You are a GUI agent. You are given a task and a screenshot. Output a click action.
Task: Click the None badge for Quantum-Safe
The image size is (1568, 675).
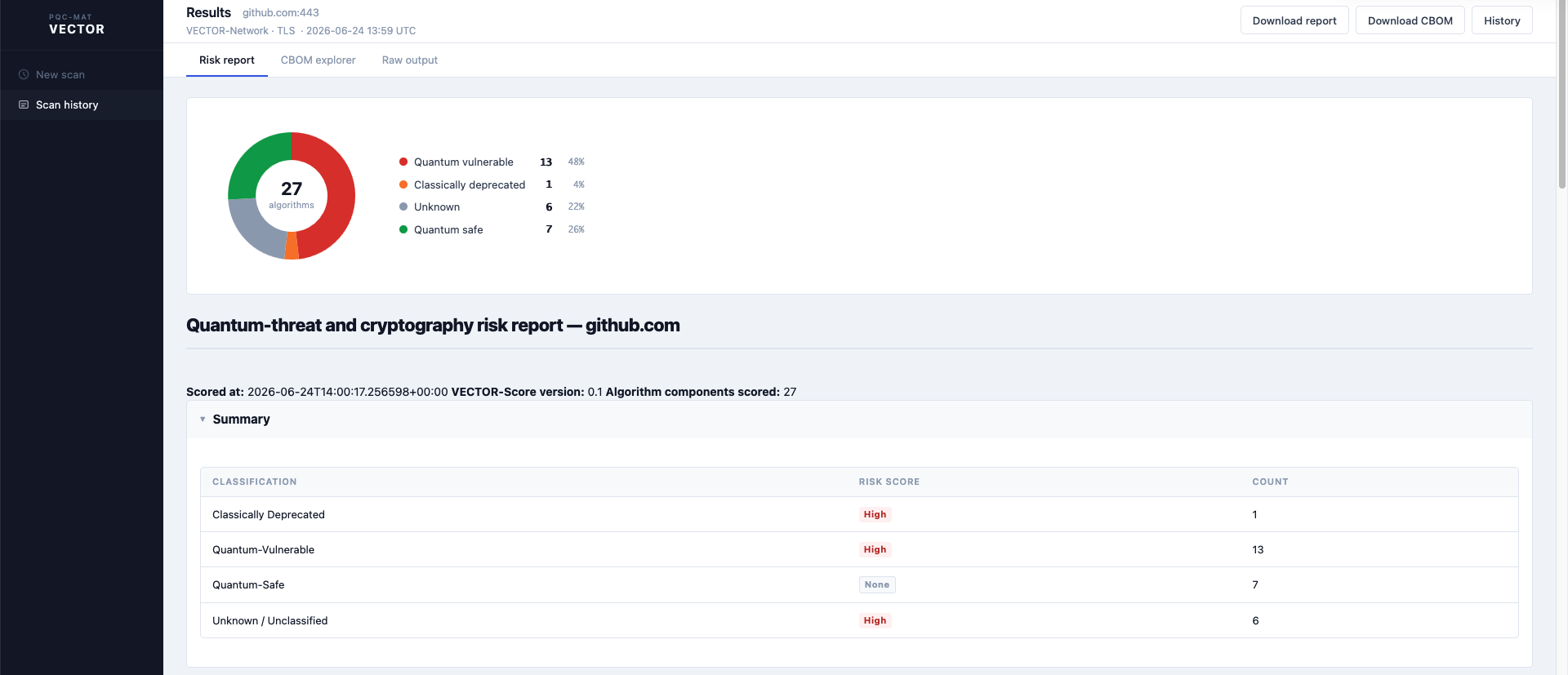[x=877, y=584]
